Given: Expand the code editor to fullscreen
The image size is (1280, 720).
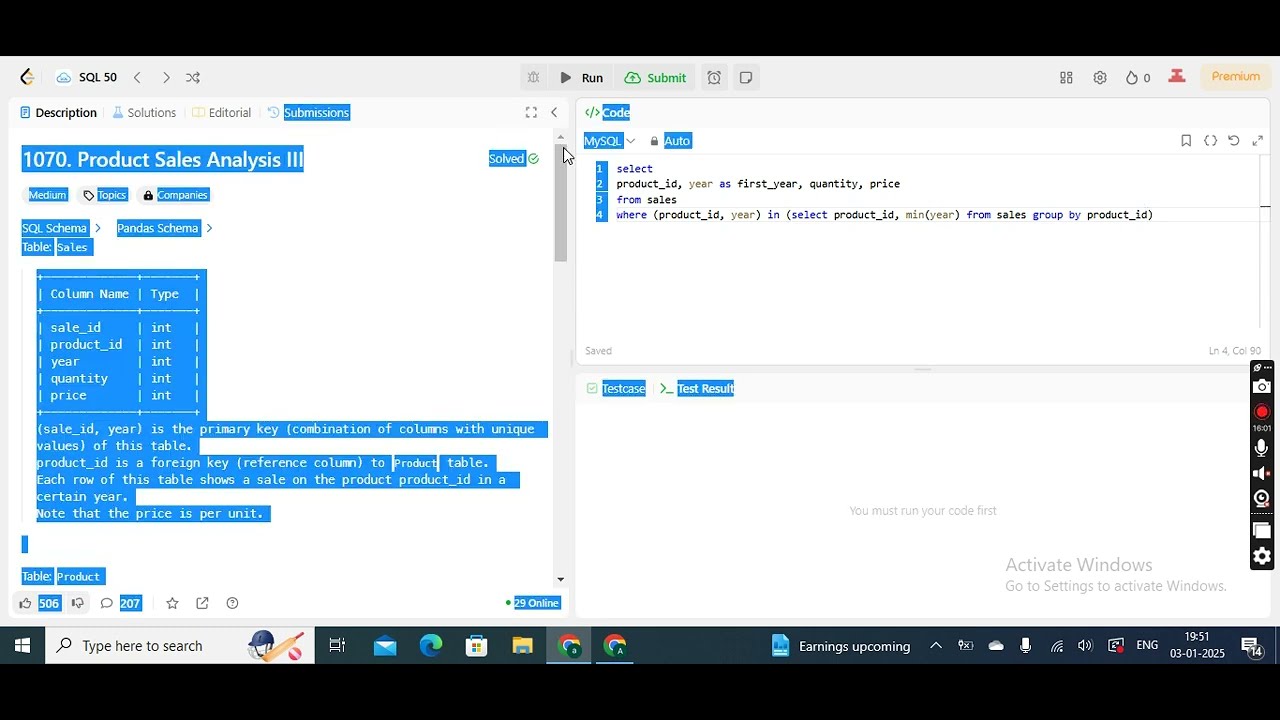Looking at the screenshot, I should coord(1257,141).
